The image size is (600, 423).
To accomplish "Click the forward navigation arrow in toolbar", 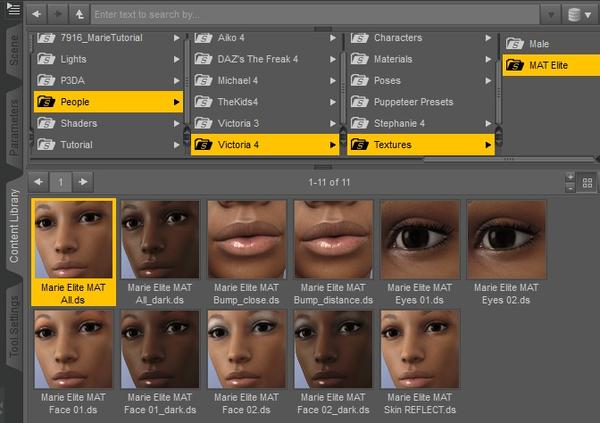I will click(x=58, y=14).
